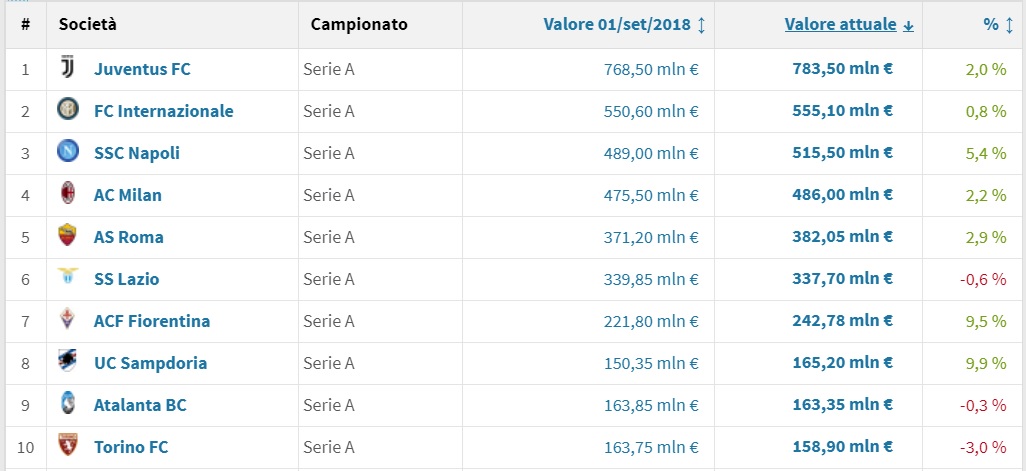Click the AC Milan crest icon
Screen dimensions: 1026x471
[67, 195]
